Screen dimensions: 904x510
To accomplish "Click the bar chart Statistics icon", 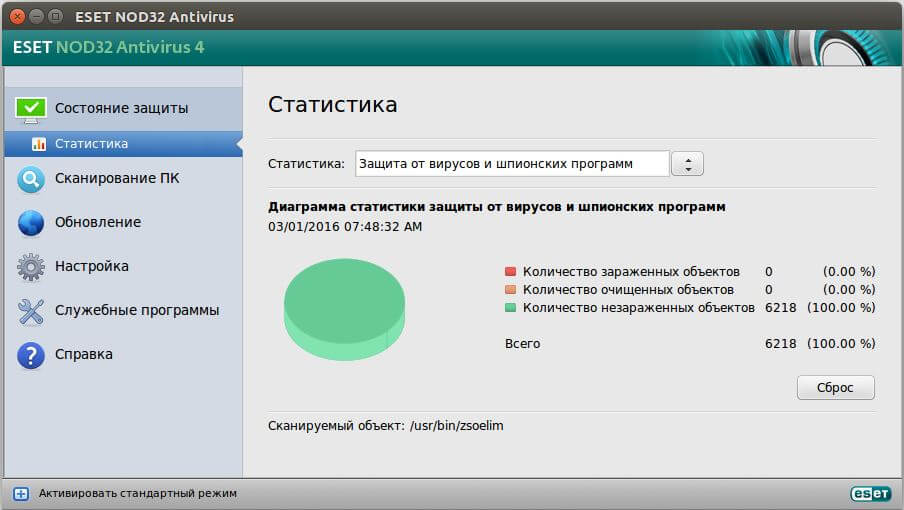I will pyautogui.click(x=39, y=143).
